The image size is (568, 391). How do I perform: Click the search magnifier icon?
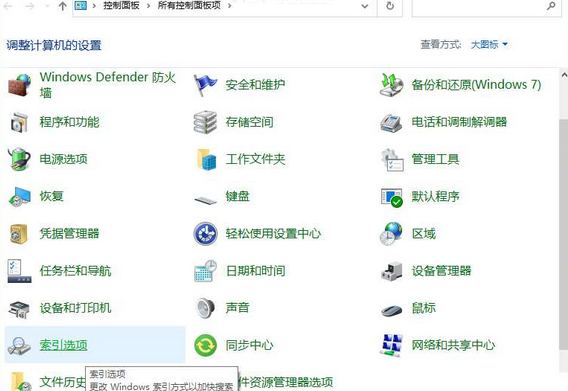[x=551, y=6]
